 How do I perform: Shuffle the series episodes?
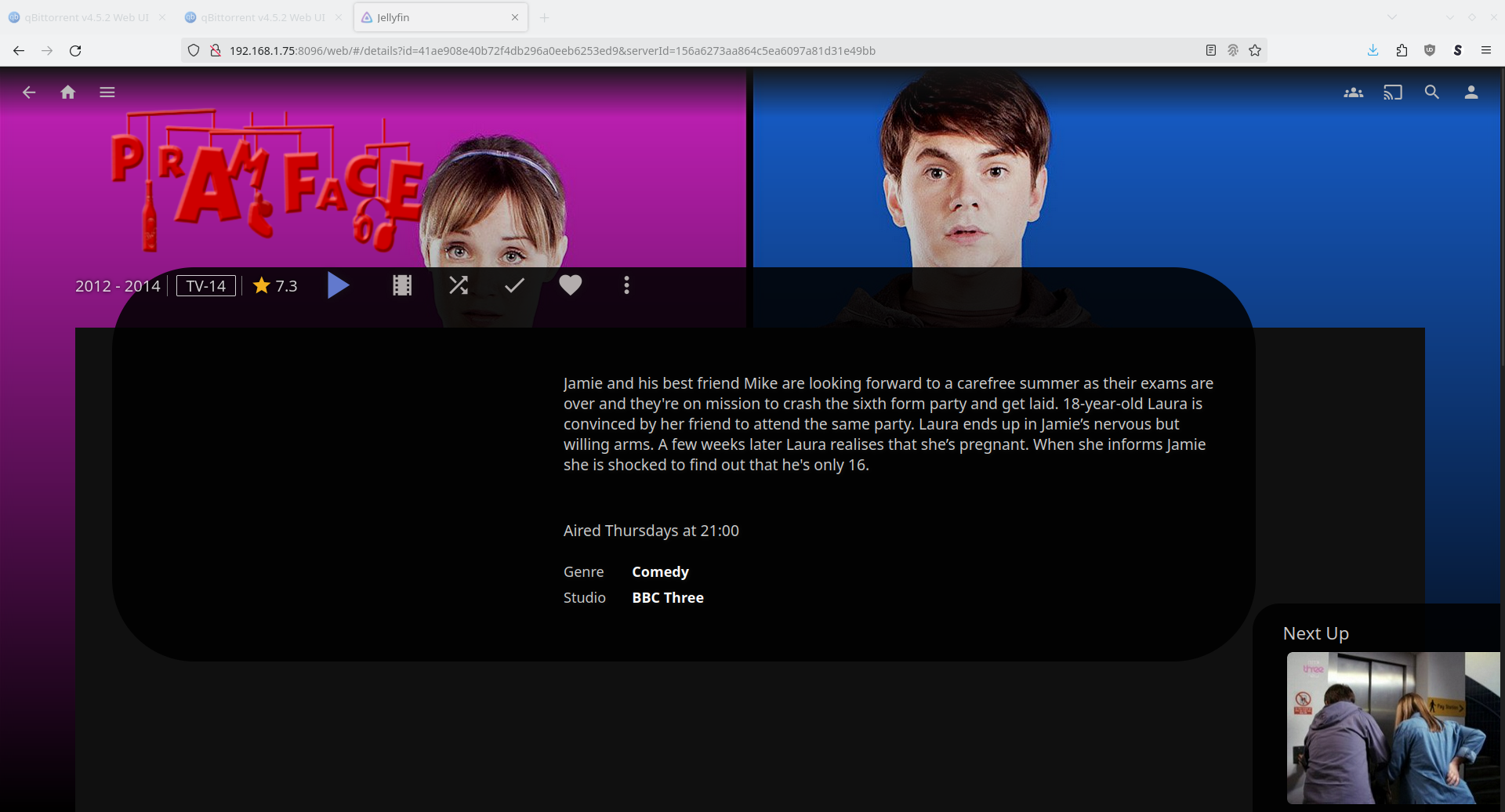click(459, 285)
